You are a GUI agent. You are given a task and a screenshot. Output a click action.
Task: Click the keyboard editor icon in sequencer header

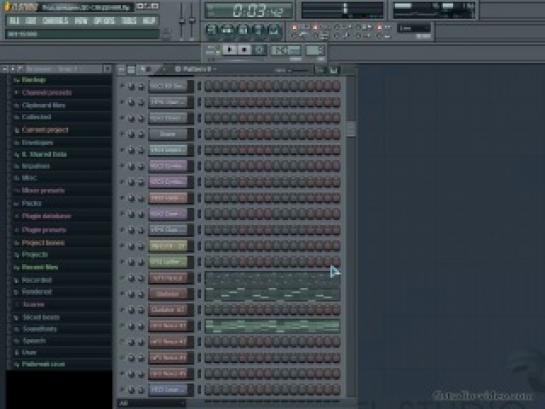coord(334,70)
